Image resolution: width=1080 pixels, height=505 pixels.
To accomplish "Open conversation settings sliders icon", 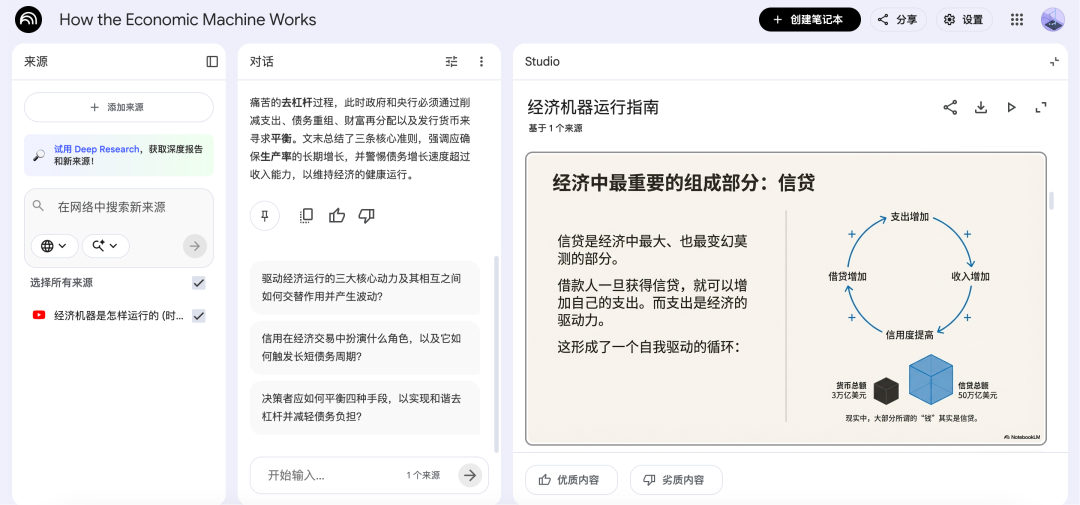I will click(451, 61).
